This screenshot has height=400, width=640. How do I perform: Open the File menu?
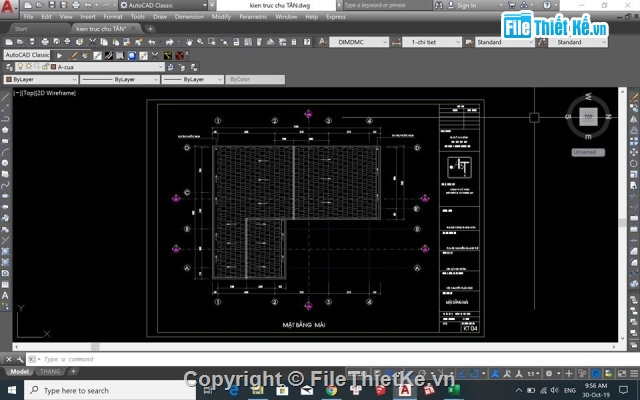29,17
